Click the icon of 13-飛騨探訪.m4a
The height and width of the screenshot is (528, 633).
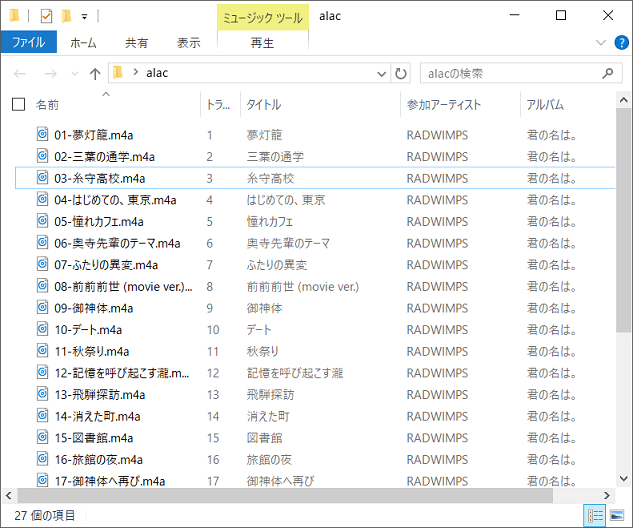coord(42,394)
